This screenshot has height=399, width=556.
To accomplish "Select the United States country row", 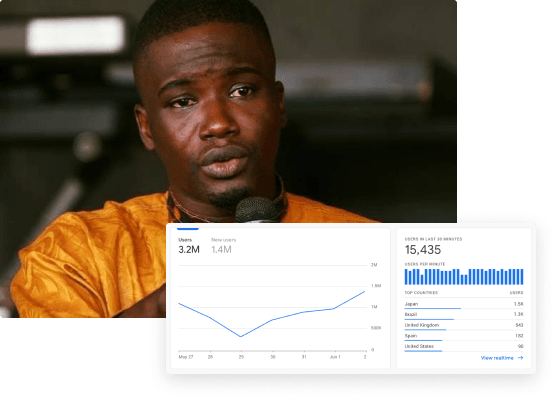I will point(464,347).
